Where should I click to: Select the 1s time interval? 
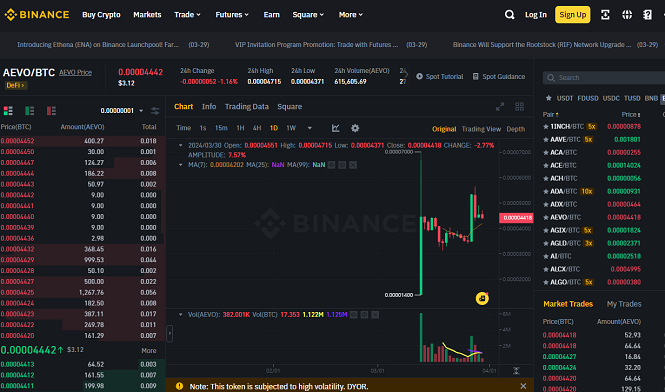point(203,128)
